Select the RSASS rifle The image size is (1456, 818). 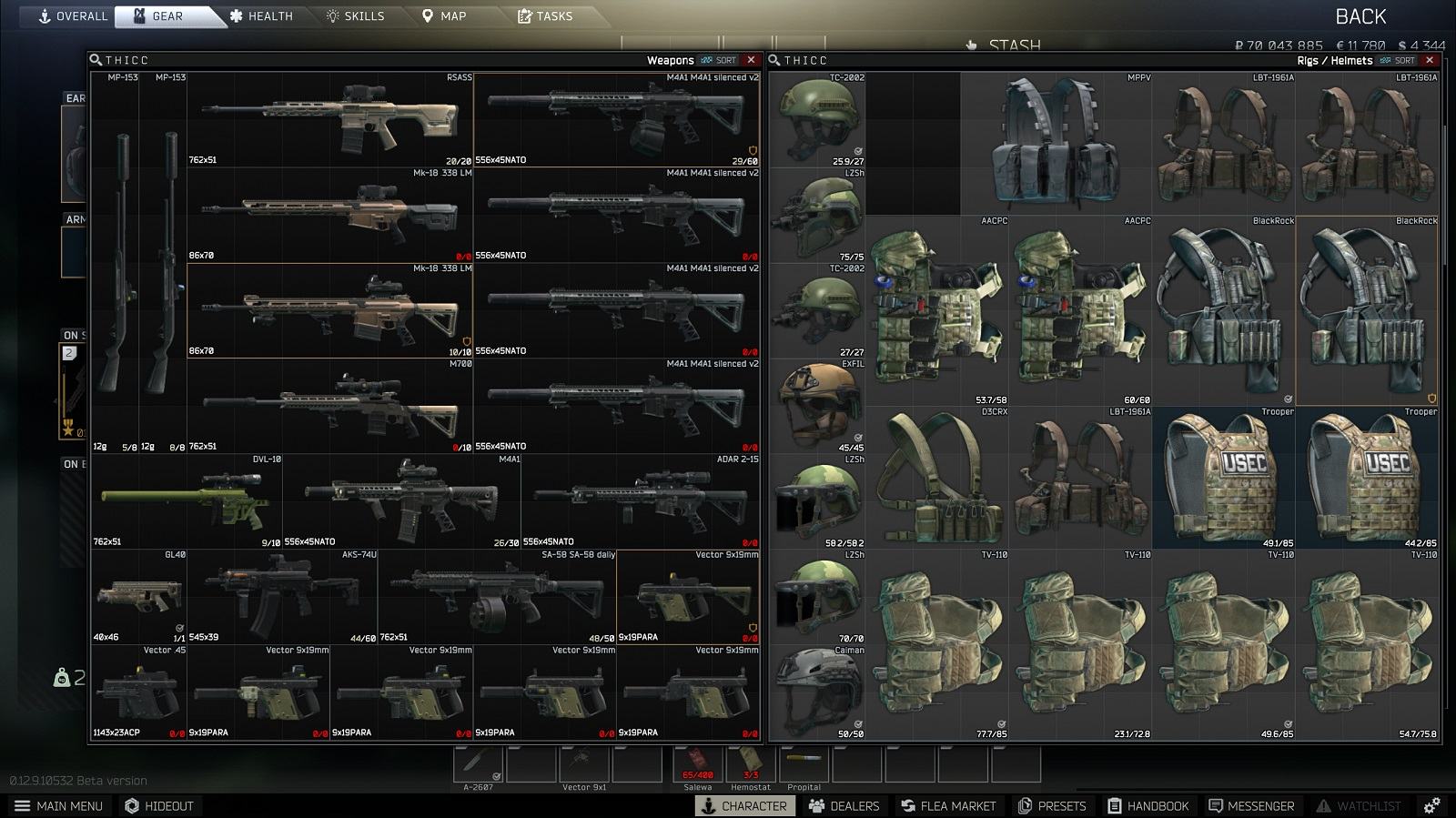point(330,120)
